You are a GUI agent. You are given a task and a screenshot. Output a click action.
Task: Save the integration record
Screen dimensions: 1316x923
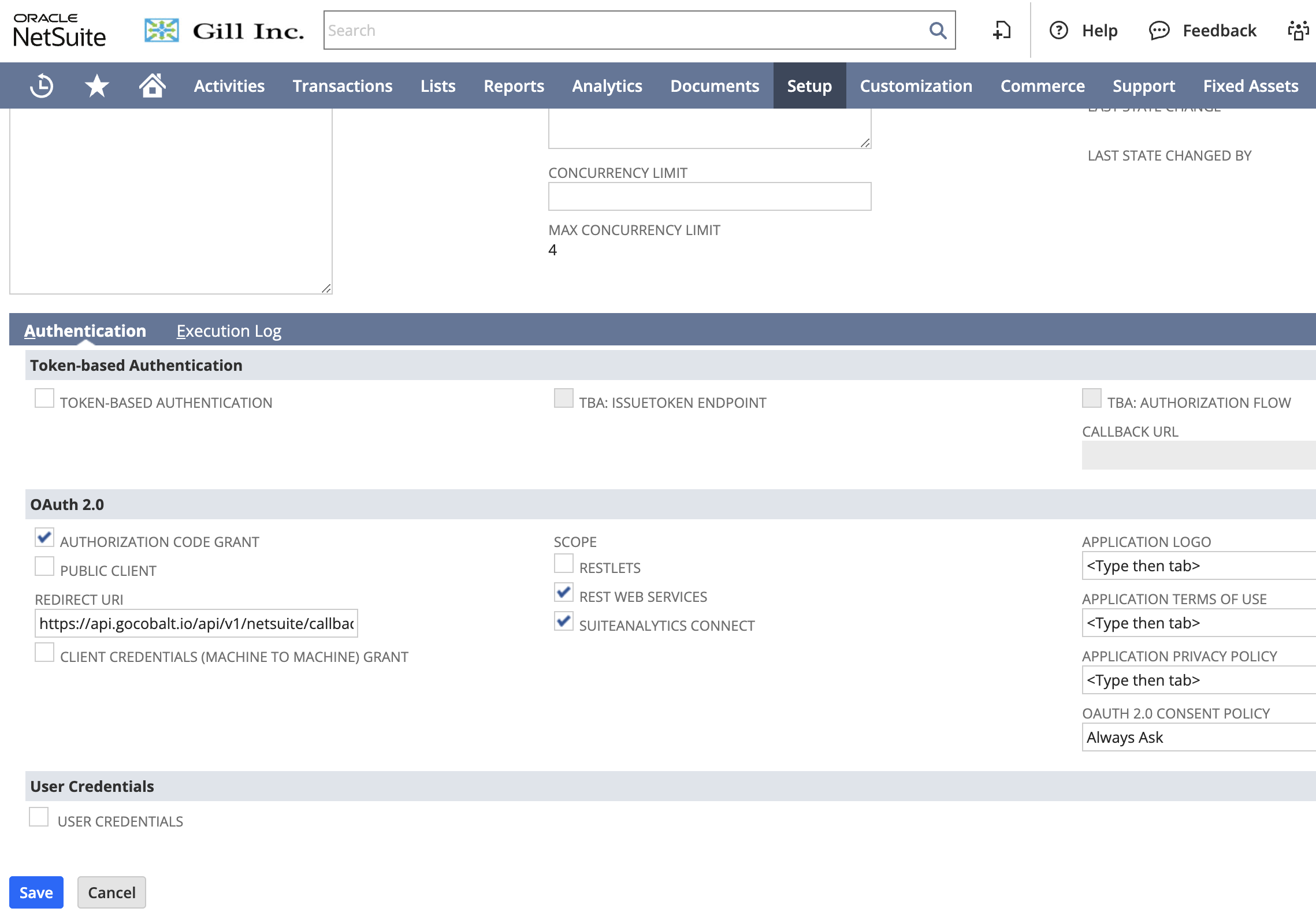tap(36, 892)
